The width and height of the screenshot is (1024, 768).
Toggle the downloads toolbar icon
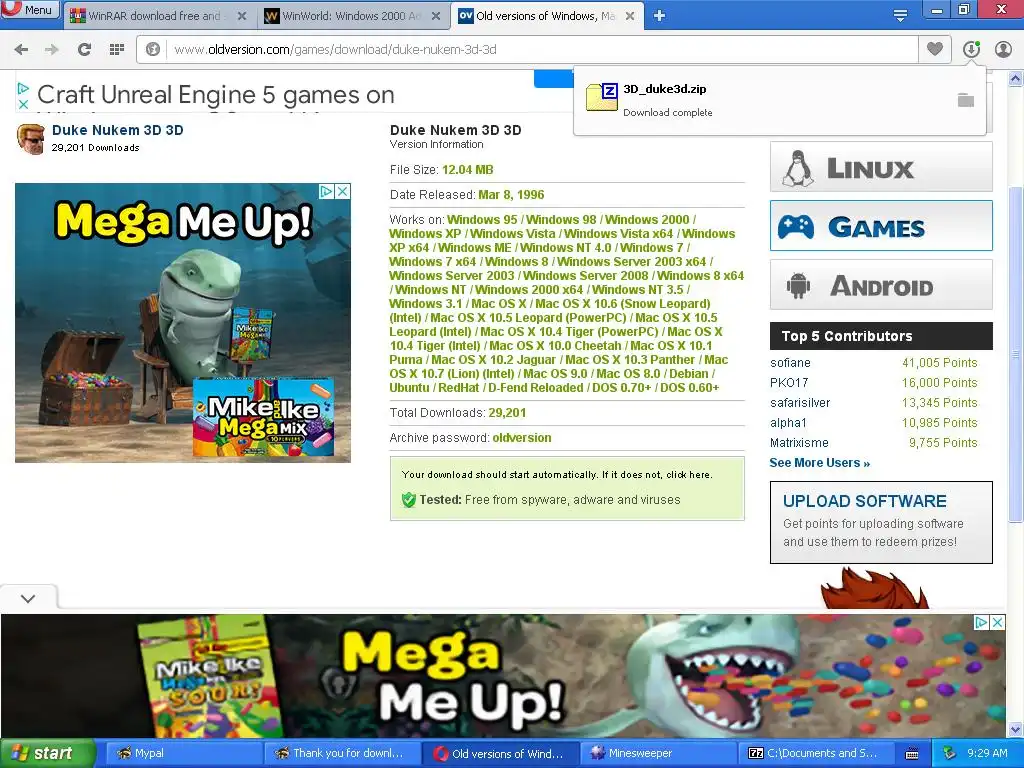(971, 50)
